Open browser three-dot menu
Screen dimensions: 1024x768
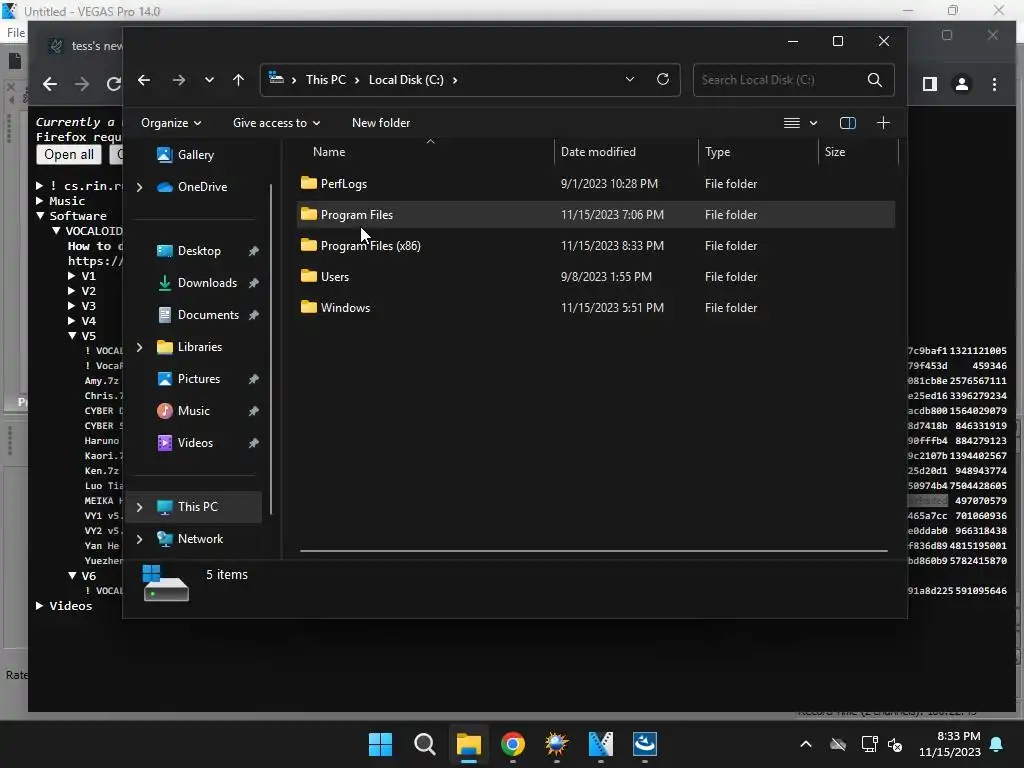pyautogui.click(x=995, y=84)
